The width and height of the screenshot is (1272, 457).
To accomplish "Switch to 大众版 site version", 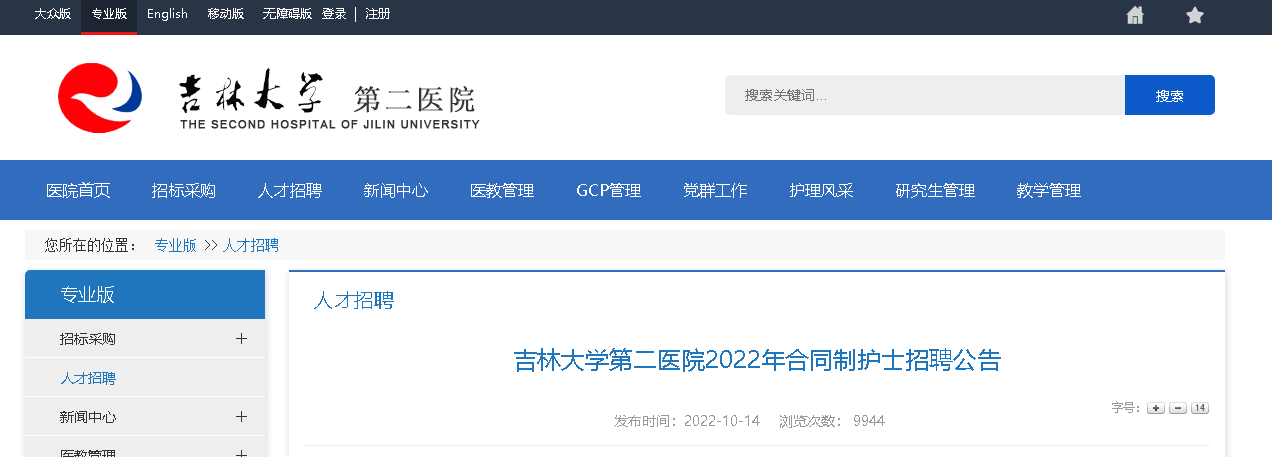I will 52,14.
